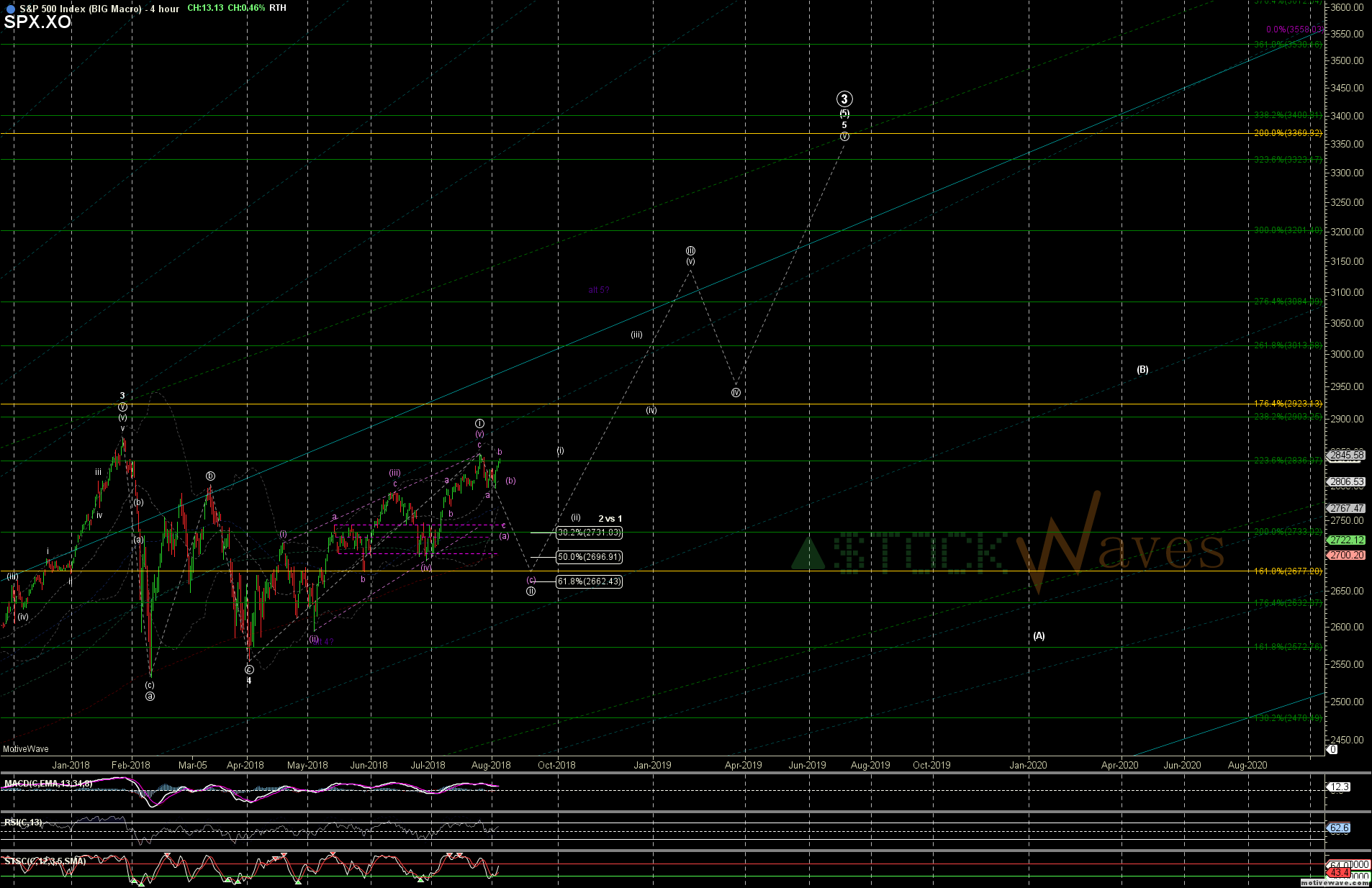The image size is (1372, 888).
Task: Click the circled ii label beside the 61.8% retracement
Action: point(531,591)
